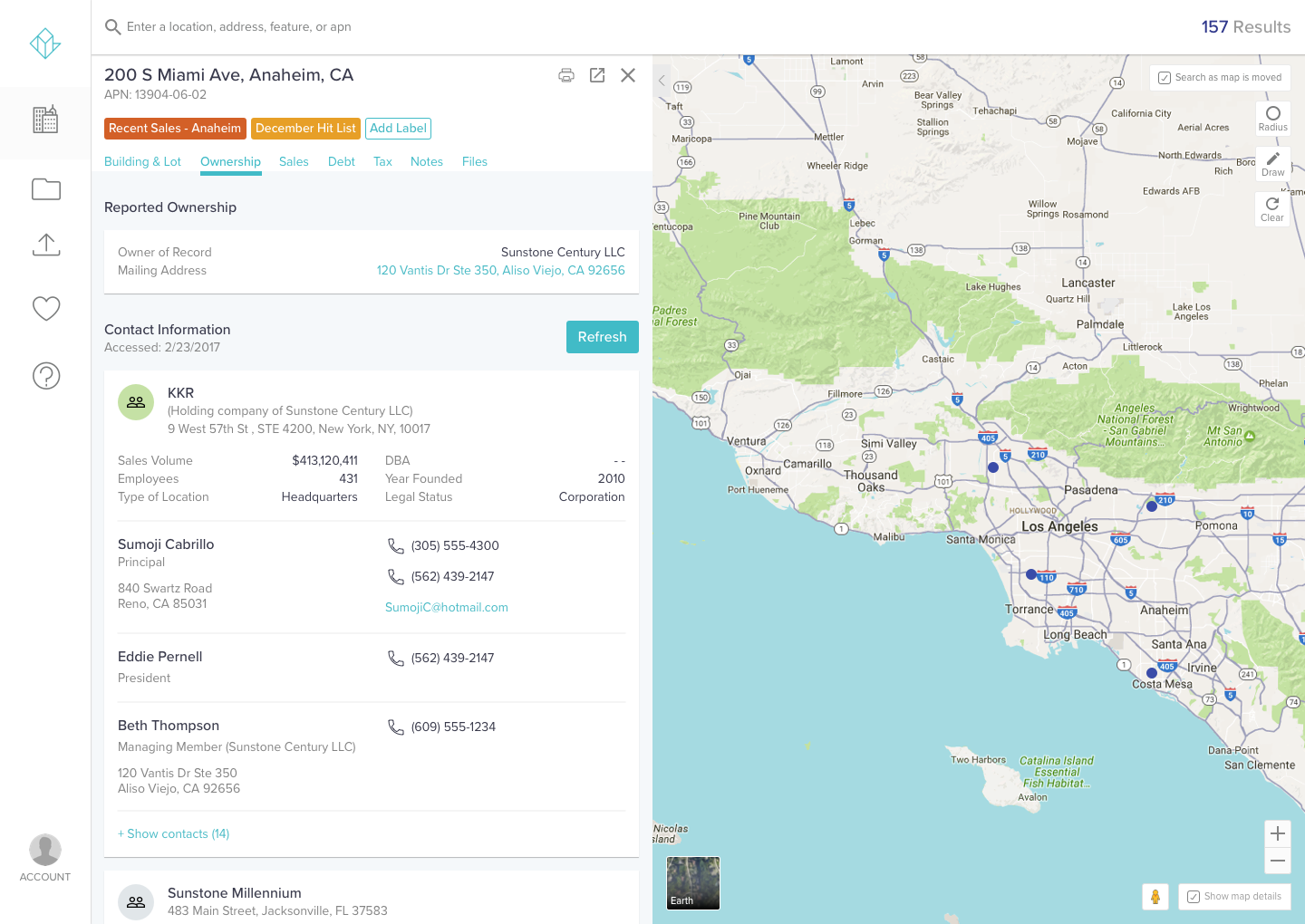Click the KKR company name

click(180, 393)
